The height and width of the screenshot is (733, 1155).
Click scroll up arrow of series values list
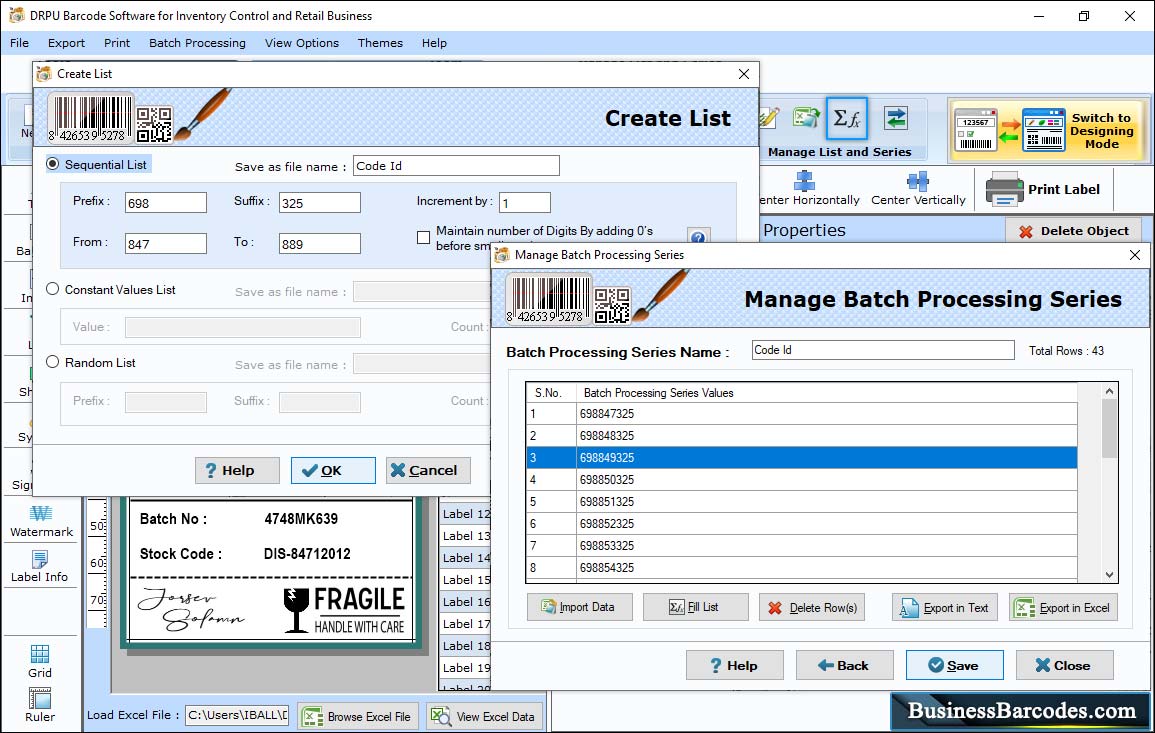[1109, 392]
